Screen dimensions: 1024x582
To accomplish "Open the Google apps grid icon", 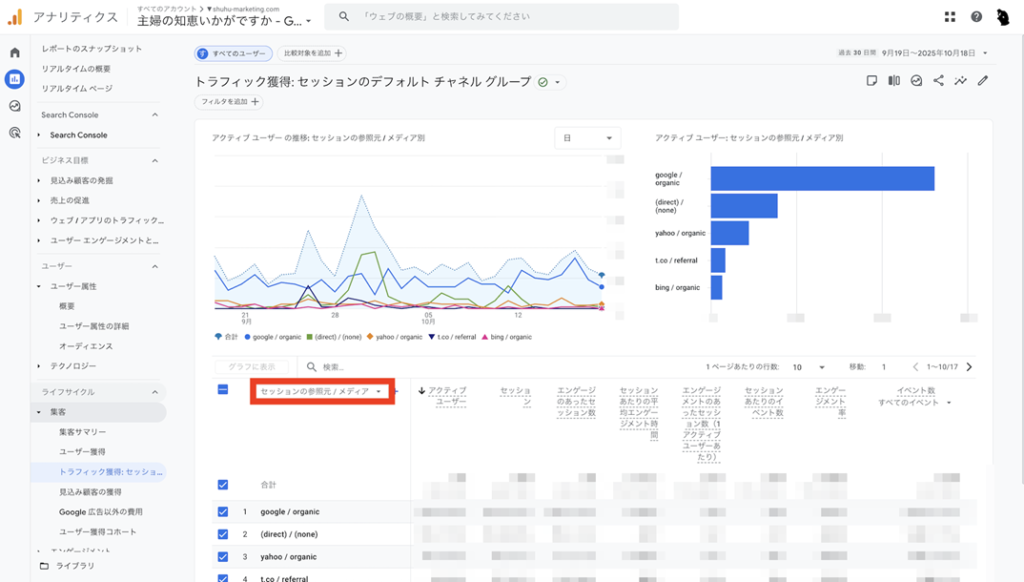I will [950, 17].
